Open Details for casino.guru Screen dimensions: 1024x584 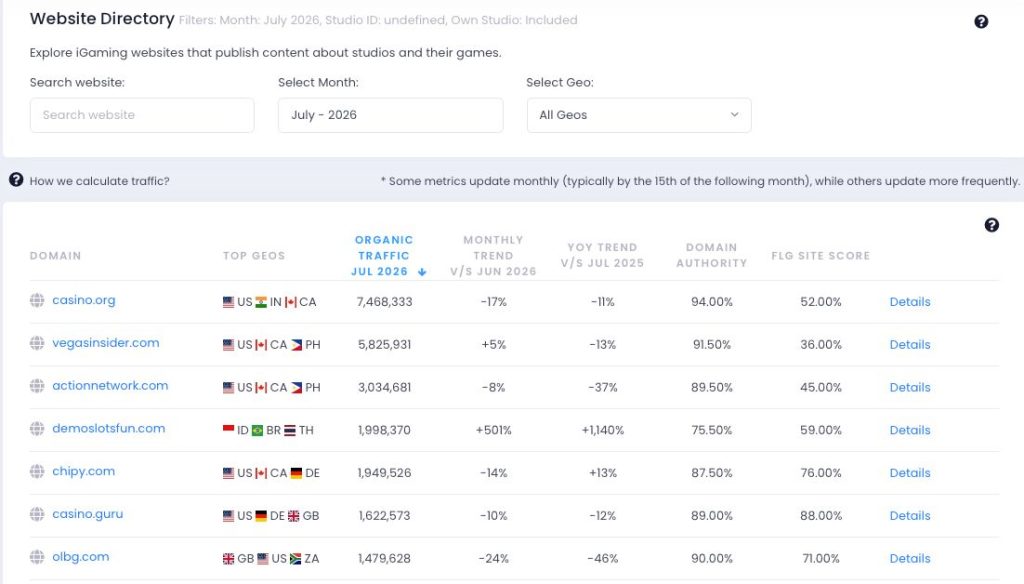click(910, 516)
